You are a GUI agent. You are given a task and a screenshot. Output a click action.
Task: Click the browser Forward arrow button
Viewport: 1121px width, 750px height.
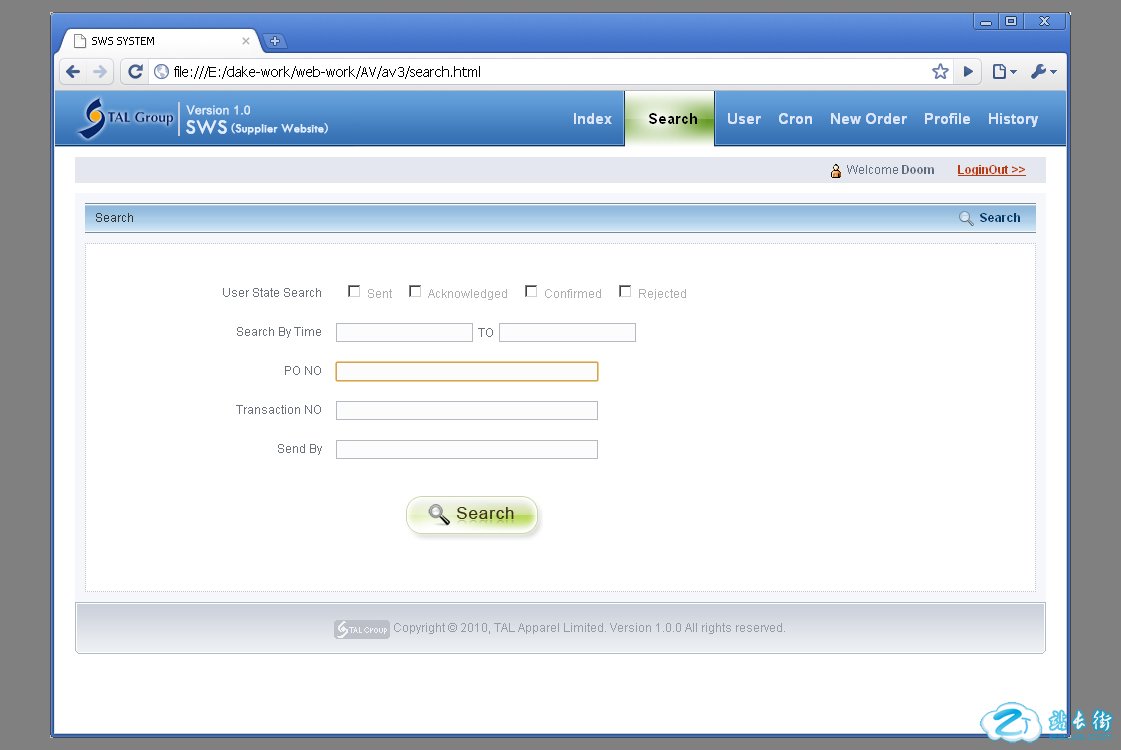tap(100, 72)
